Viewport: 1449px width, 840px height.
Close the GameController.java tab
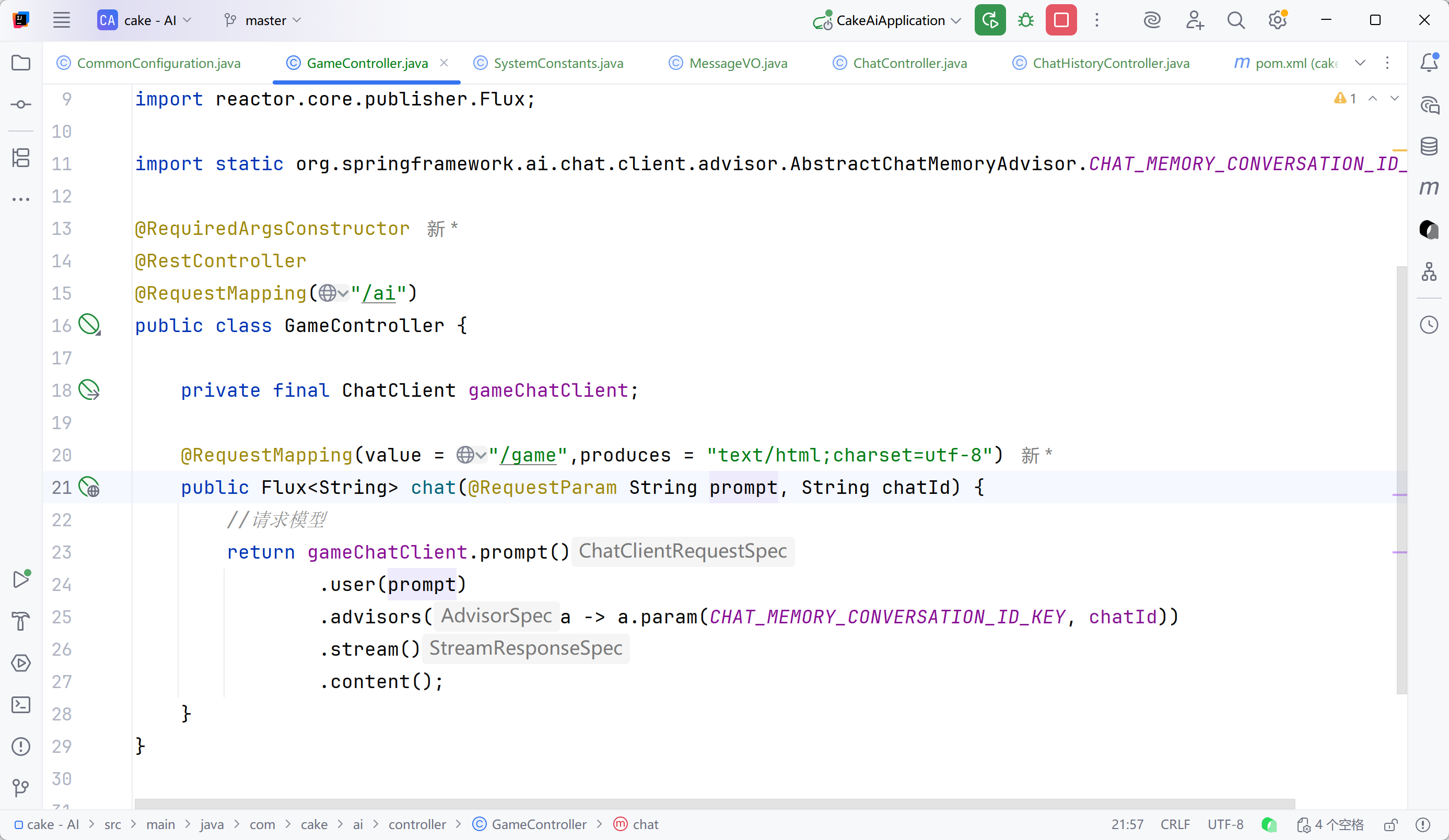tap(444, 63)
